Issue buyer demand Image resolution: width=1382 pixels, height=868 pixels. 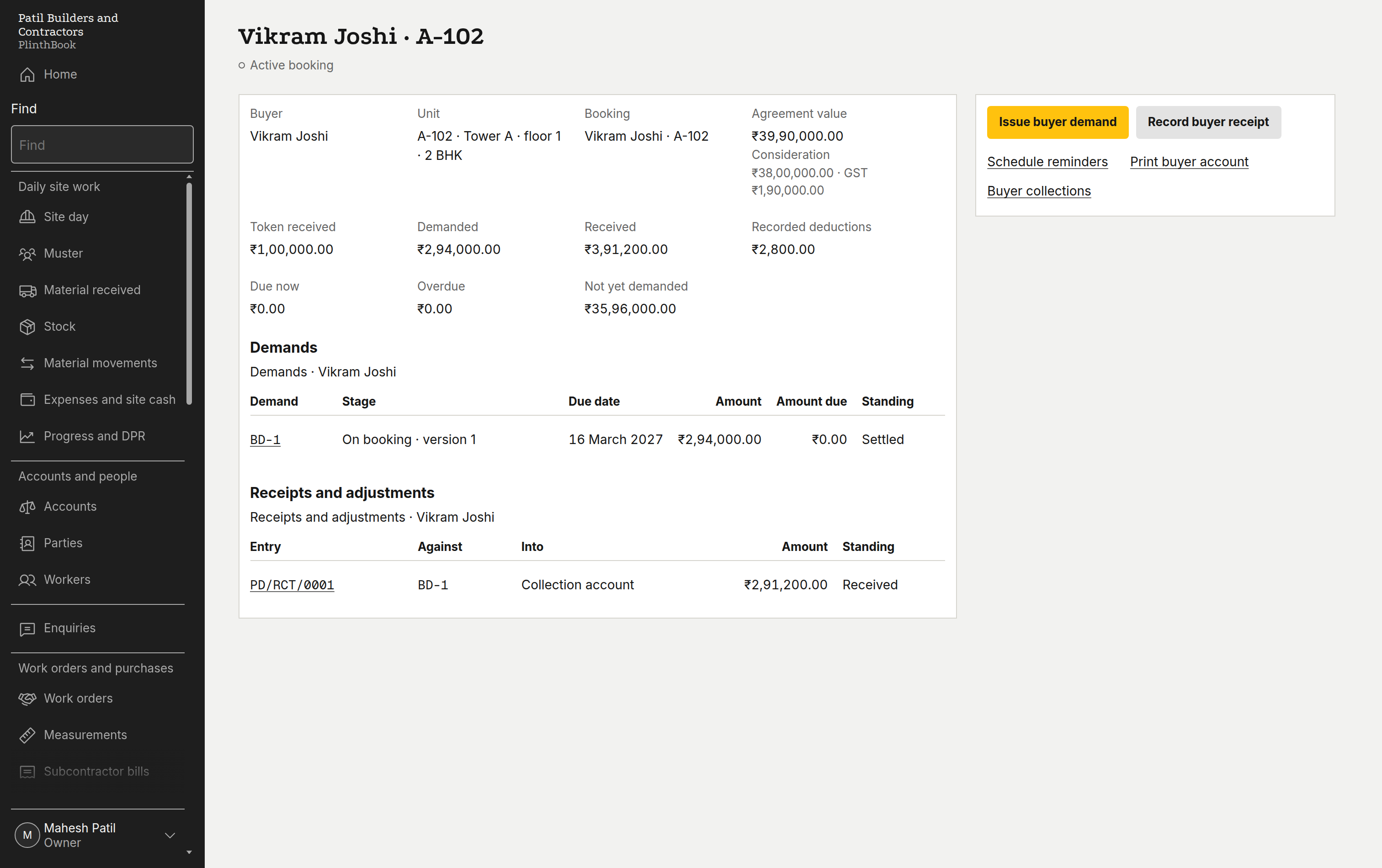[x=1057, y=122]
